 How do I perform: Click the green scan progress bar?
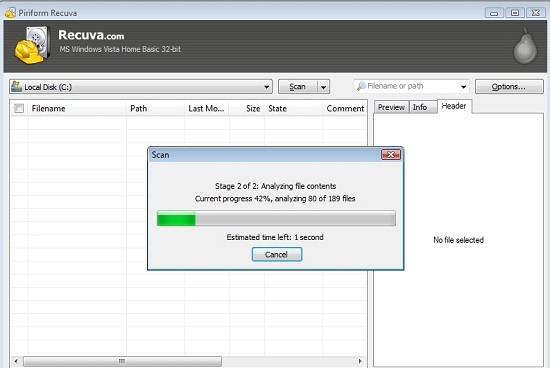[x=276, y=218]
